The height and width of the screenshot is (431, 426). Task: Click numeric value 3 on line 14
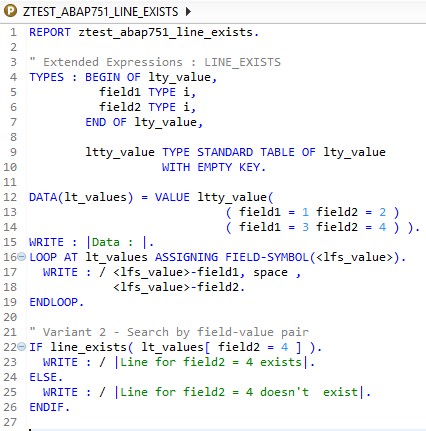pyautogui.click(x=305, y=227)
